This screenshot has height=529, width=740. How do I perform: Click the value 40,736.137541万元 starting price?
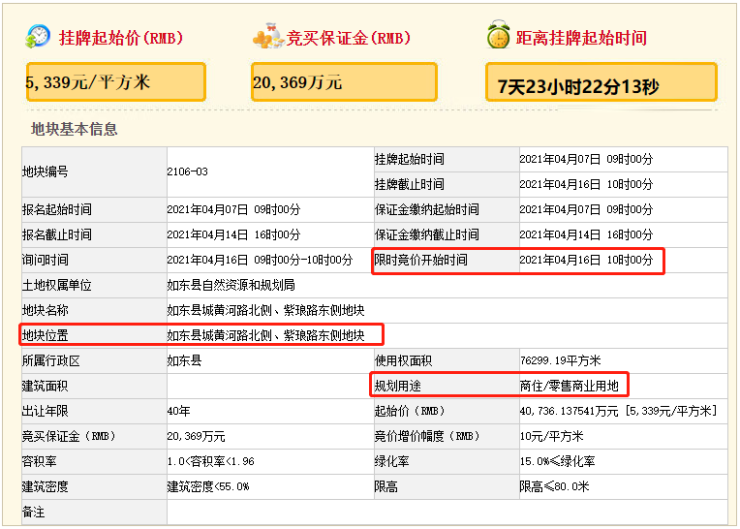click(x=569, y=411)
